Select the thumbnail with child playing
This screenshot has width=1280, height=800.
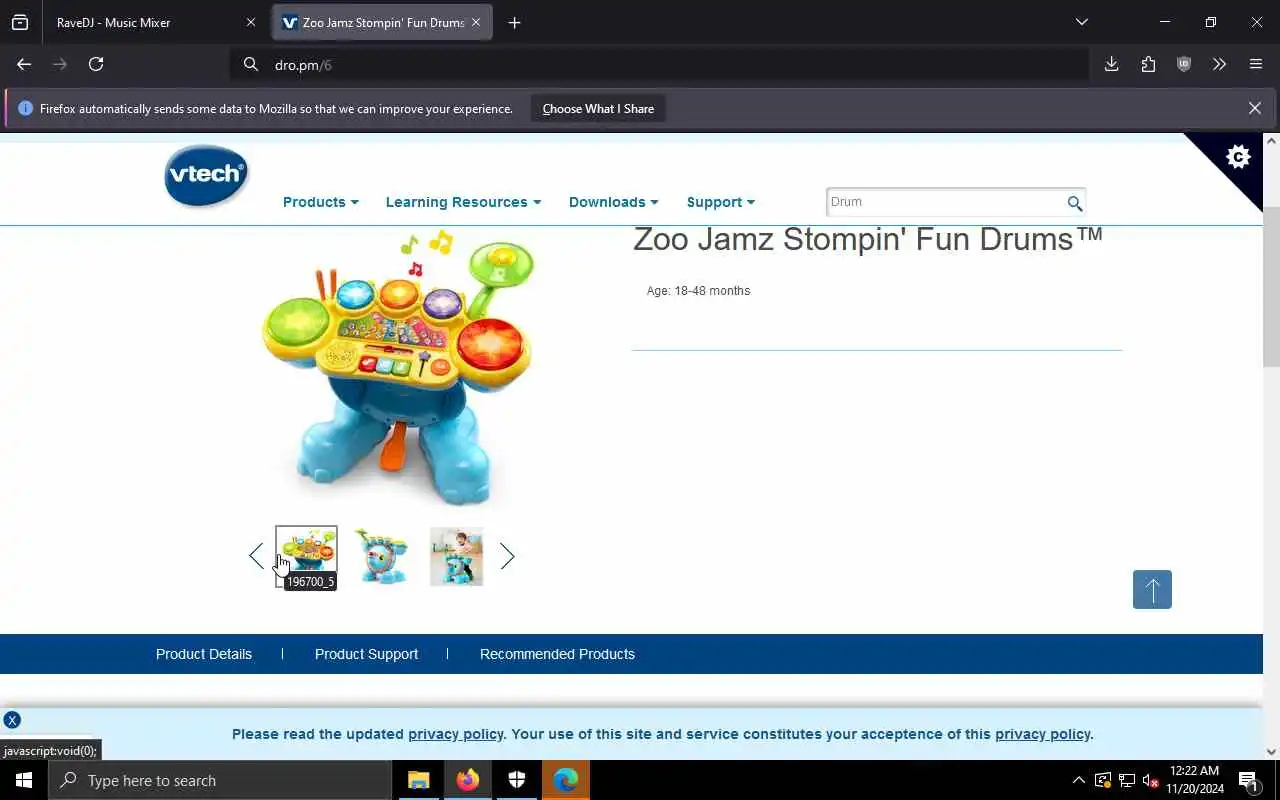(x=457, y=556)
